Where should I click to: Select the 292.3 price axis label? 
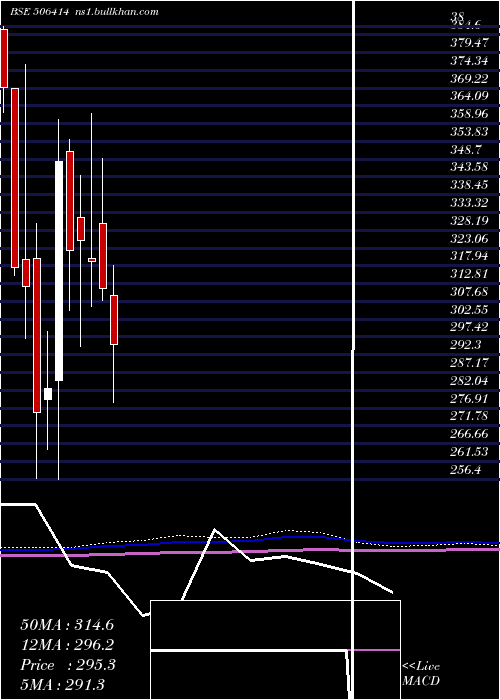(465, 346)
